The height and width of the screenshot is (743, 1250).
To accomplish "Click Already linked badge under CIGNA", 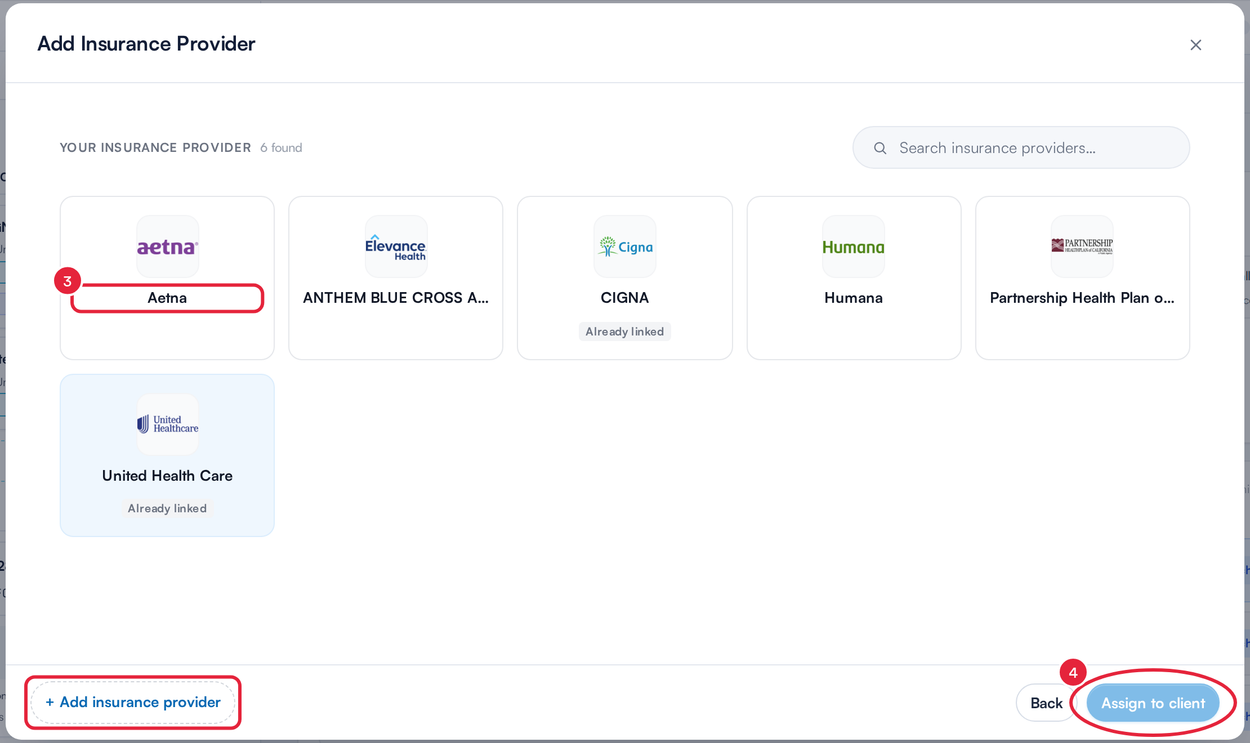I will click(625, 331).
